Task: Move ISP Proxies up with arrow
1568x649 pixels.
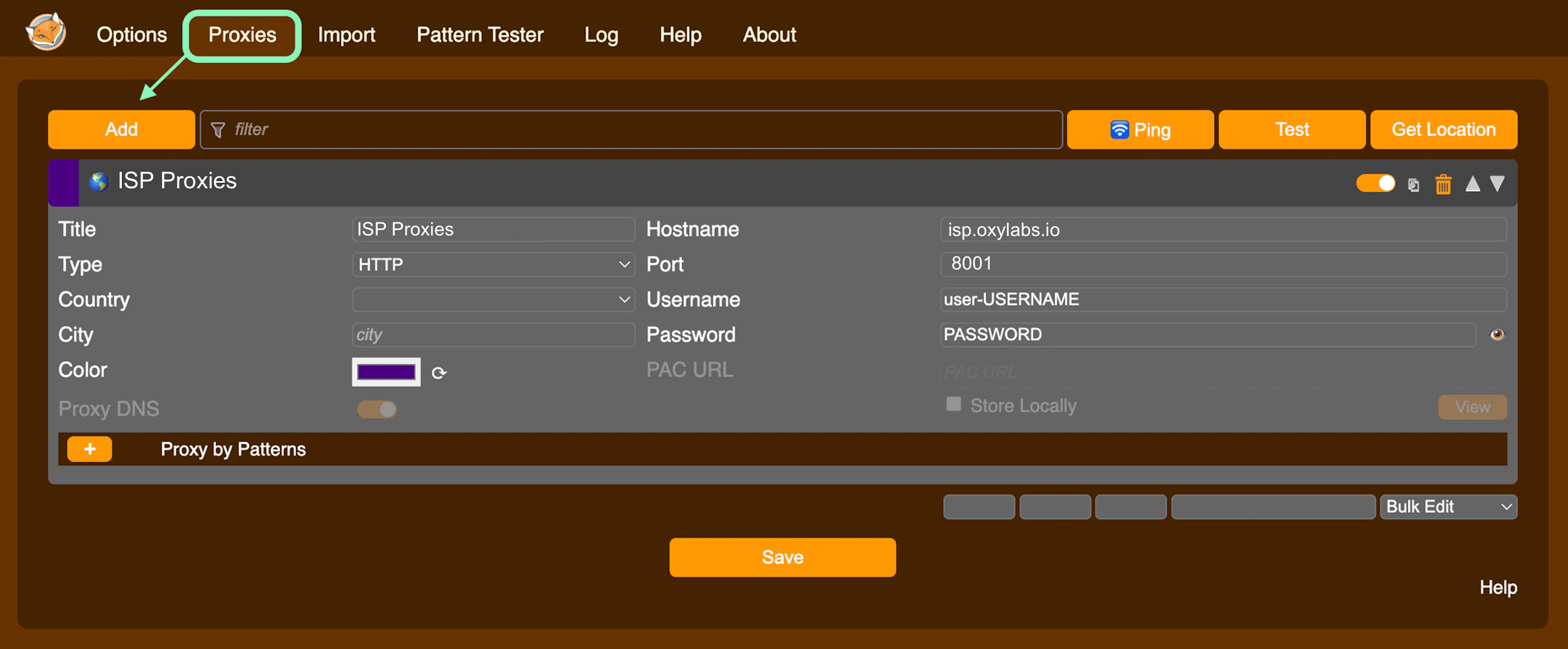Action: [x=1472, y=183]
